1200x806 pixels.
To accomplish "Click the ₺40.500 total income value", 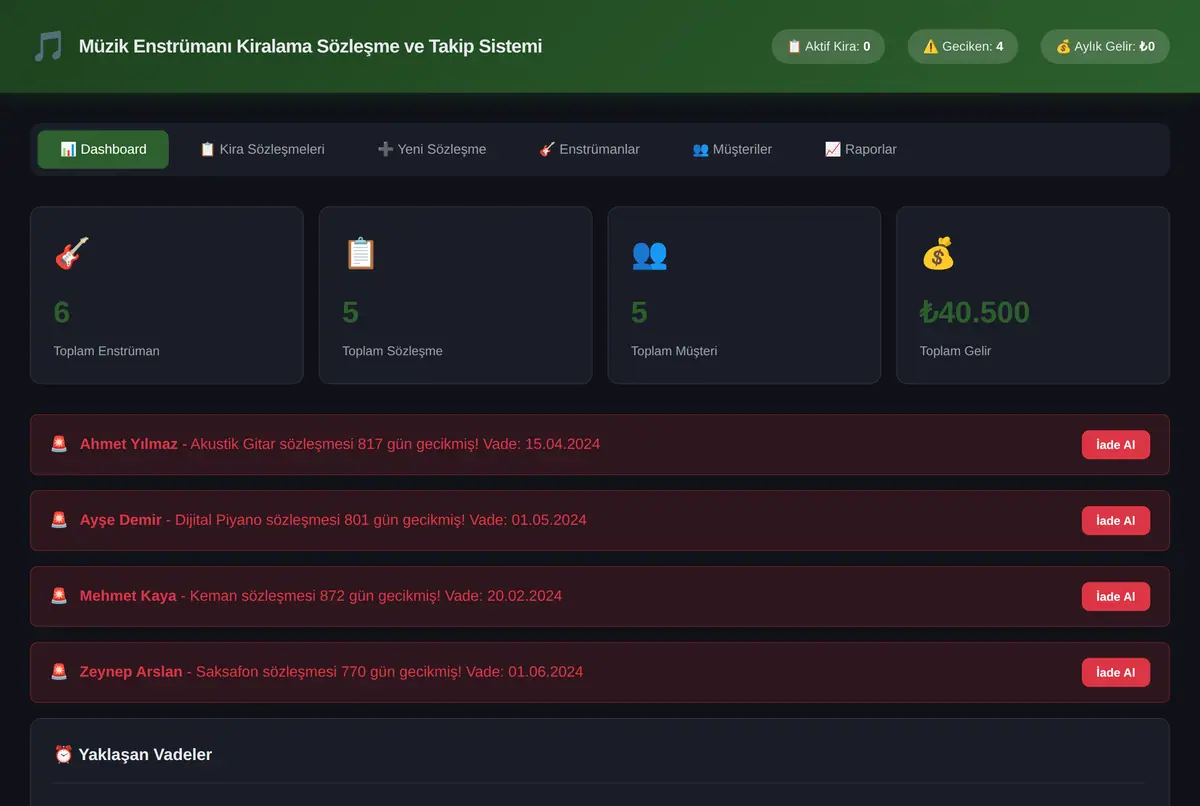I will [x=975, y=312].
